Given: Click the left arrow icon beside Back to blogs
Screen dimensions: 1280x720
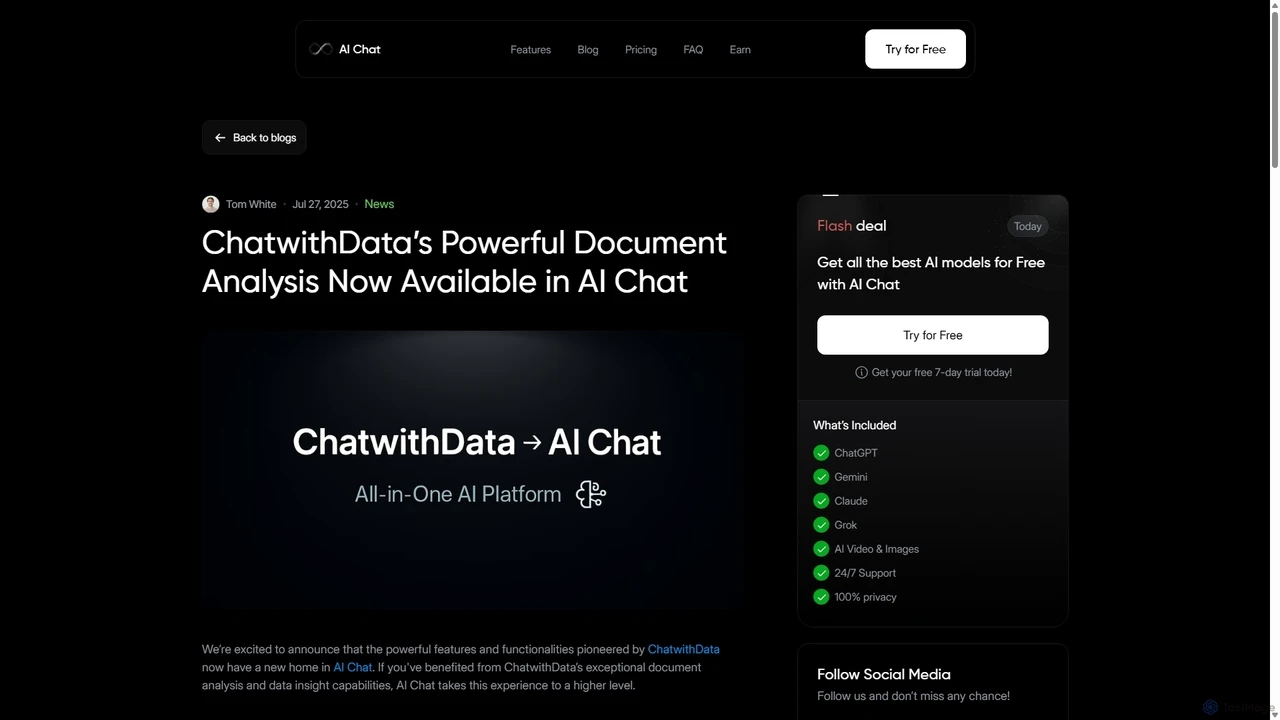Looking at the screenshot, I should (220, 138).
